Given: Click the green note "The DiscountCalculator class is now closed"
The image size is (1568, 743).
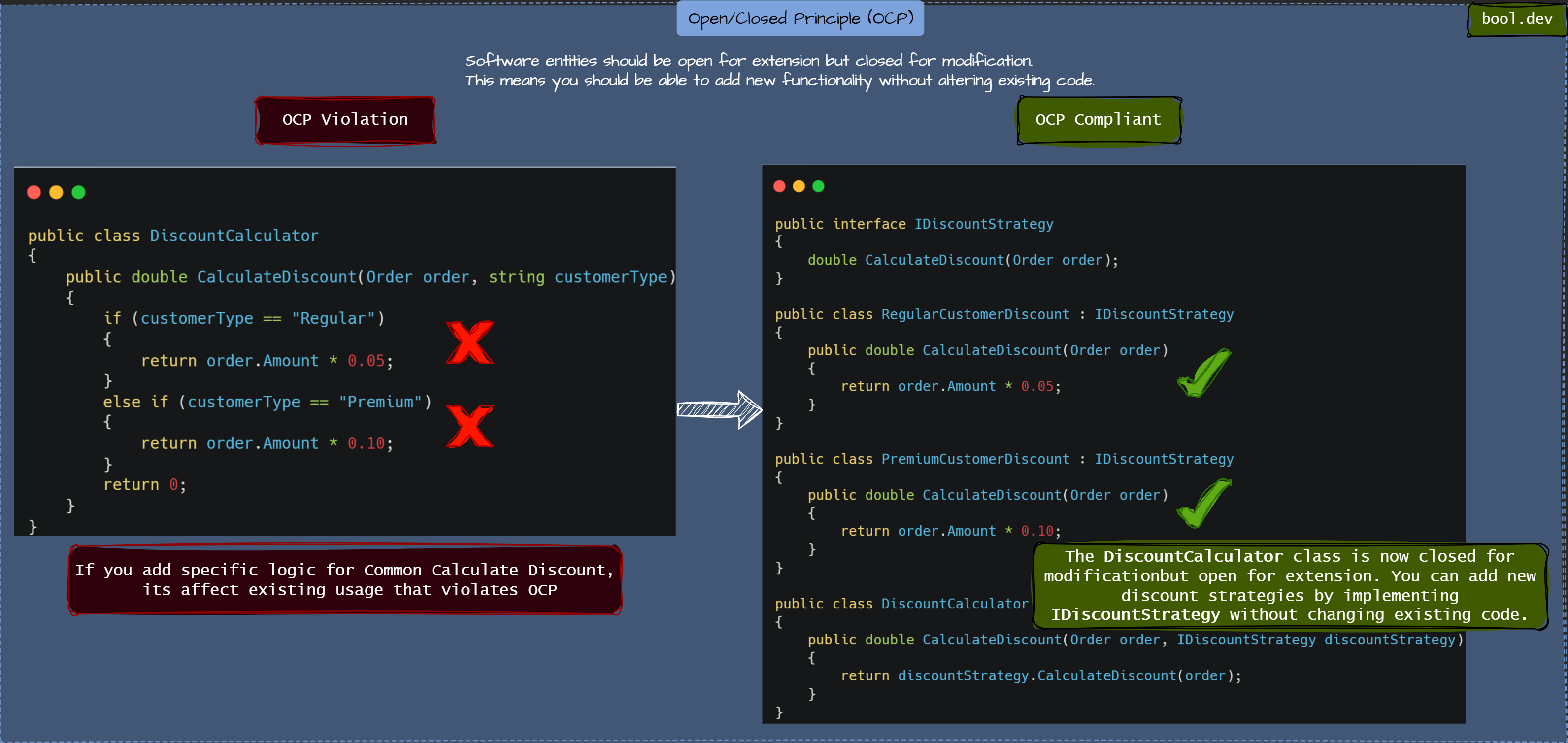Looking at the screenshot, I should pyautogui.click(x=1290, y=586).
